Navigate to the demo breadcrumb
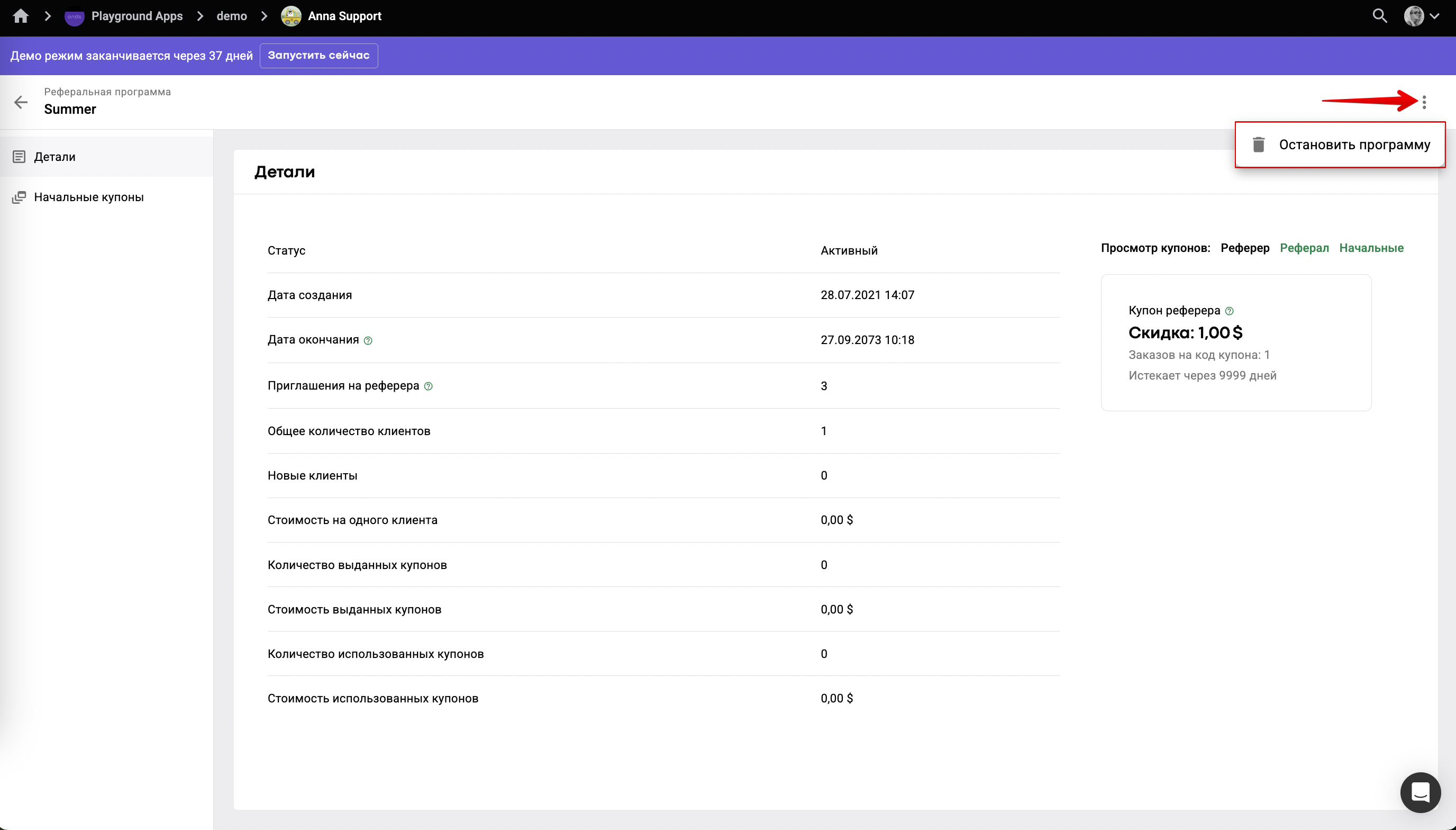Screen dimensions: 1456x830 coord(231,16)
